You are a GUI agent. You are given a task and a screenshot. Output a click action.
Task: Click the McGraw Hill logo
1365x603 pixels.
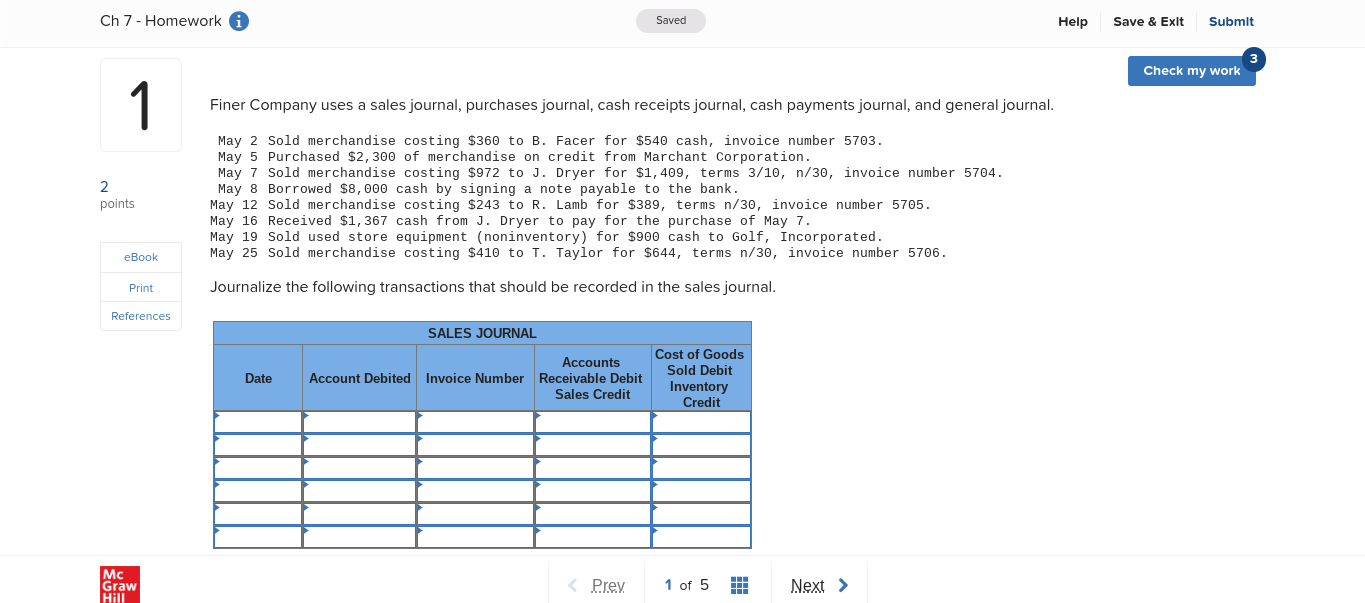click(x=120, y=584)
